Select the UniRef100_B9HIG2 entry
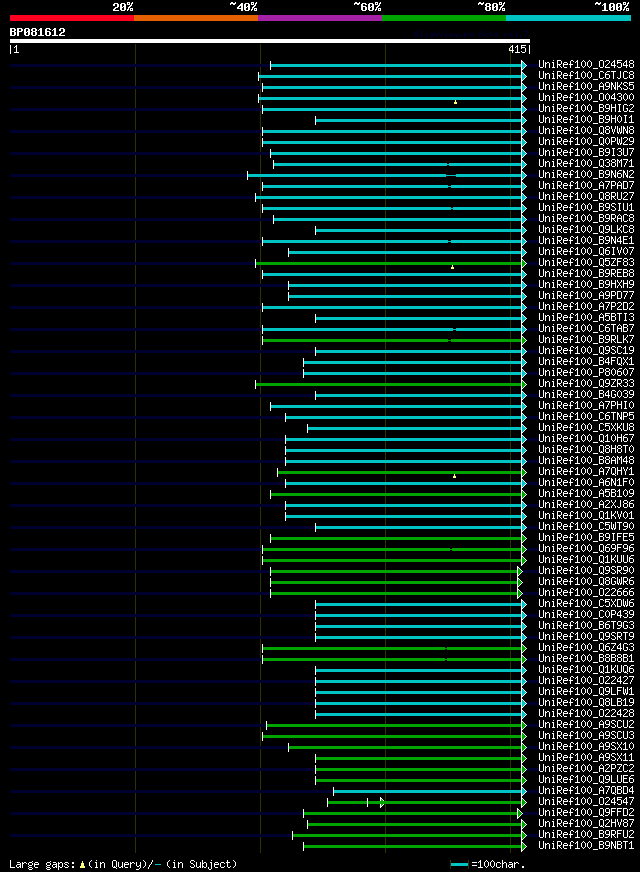 coord(586,108)
